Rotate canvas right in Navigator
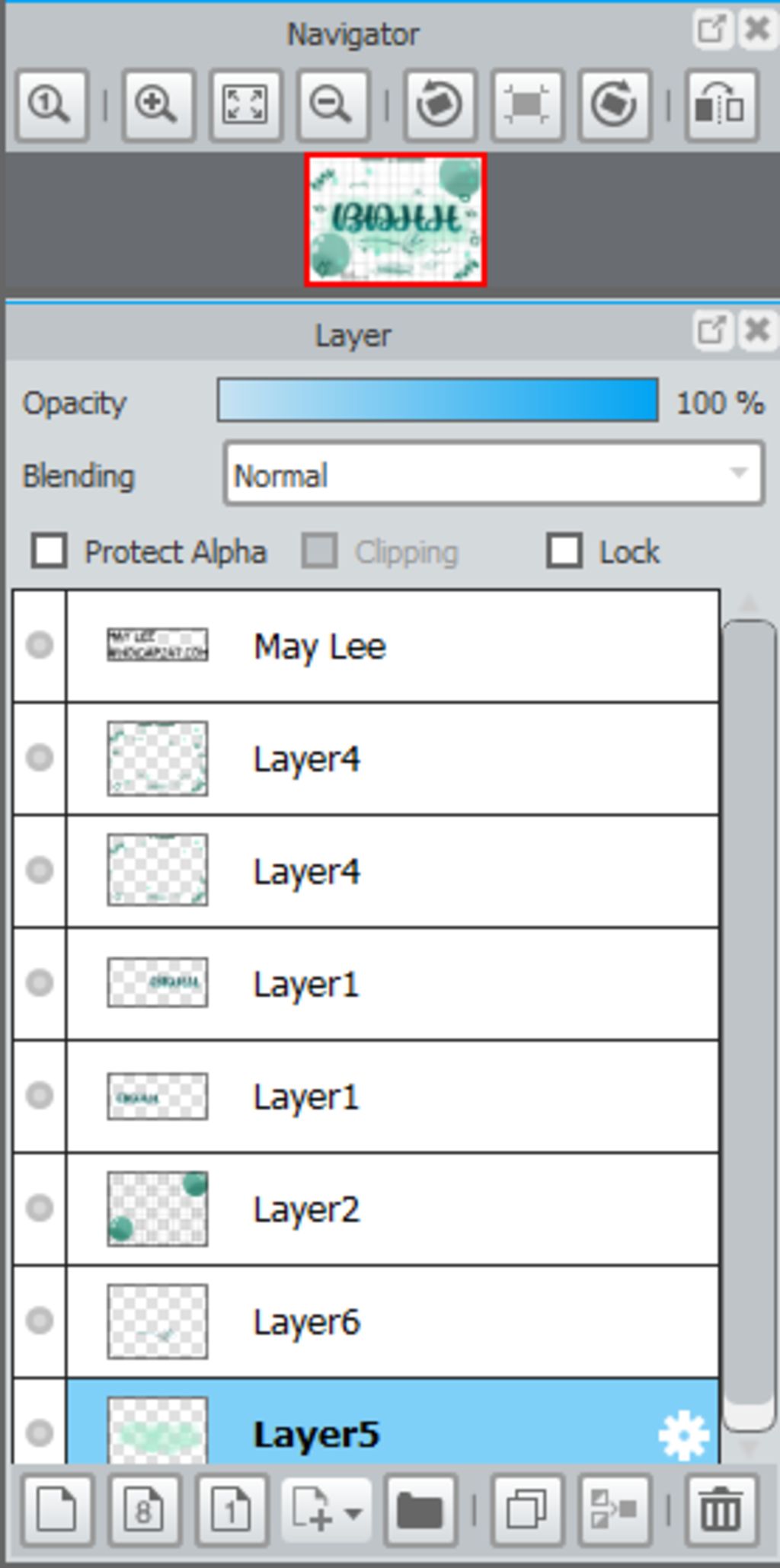The width and height of the screenshot is (780, 1568). tap(615, 105)
